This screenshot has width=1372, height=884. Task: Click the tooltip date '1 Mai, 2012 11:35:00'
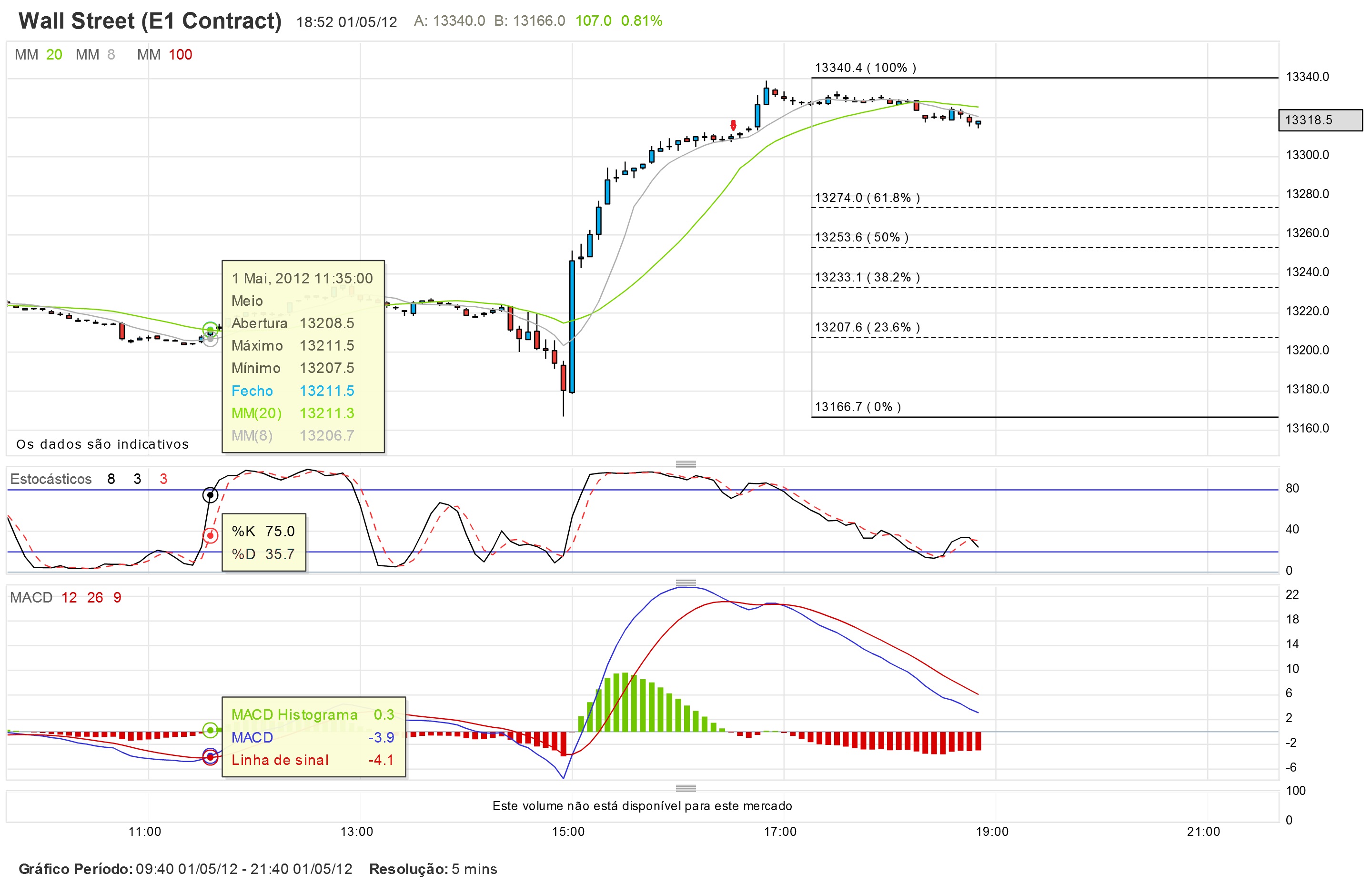click(x=302, y=279)
